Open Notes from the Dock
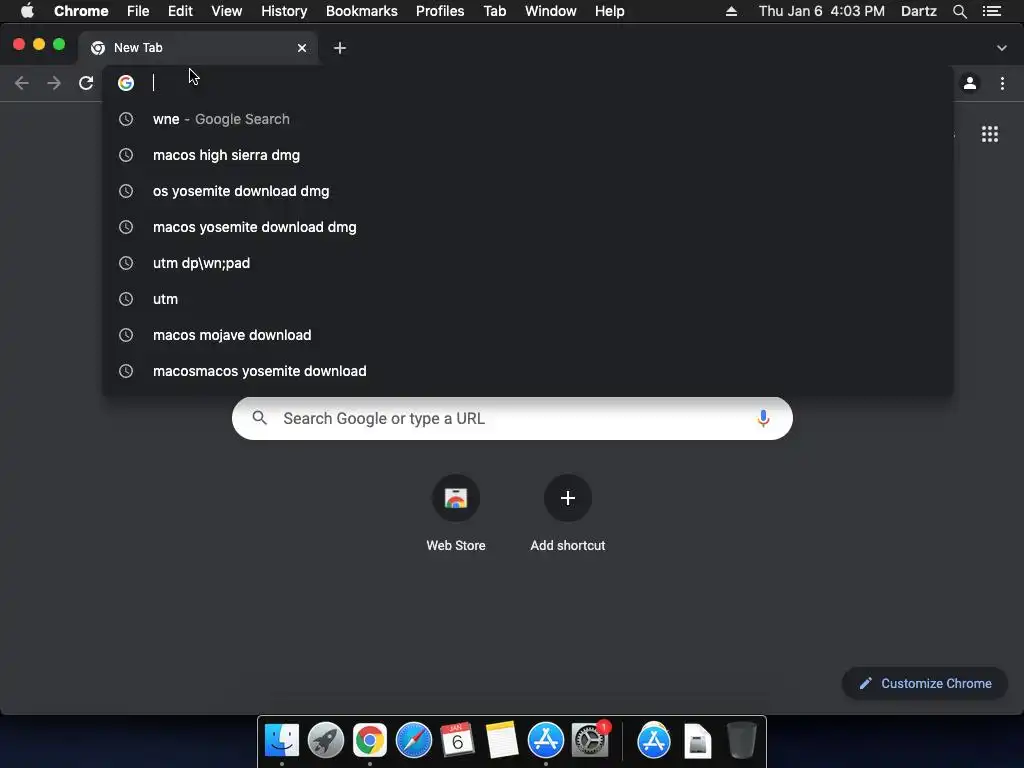 [502, 741]
